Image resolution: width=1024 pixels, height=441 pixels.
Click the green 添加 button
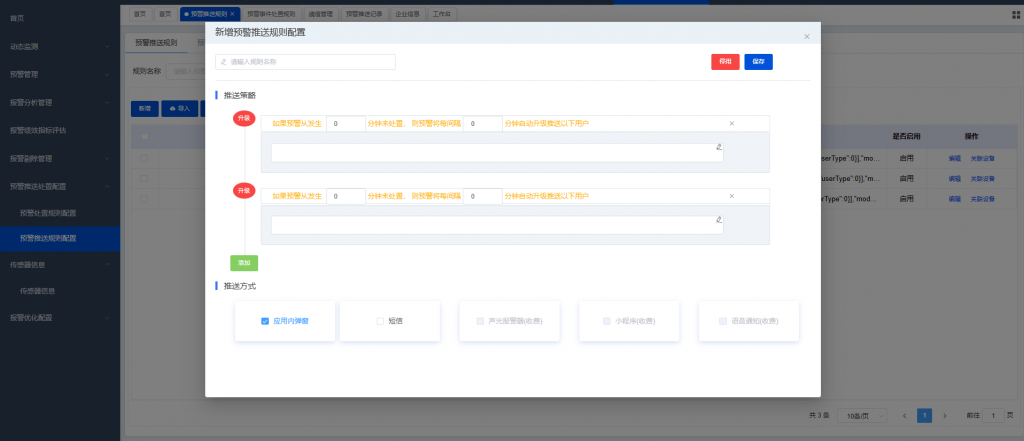(244, 263)
